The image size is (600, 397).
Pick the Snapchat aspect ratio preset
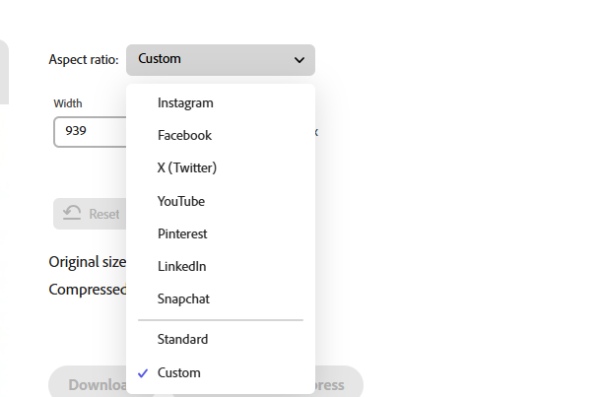point(220,299)
